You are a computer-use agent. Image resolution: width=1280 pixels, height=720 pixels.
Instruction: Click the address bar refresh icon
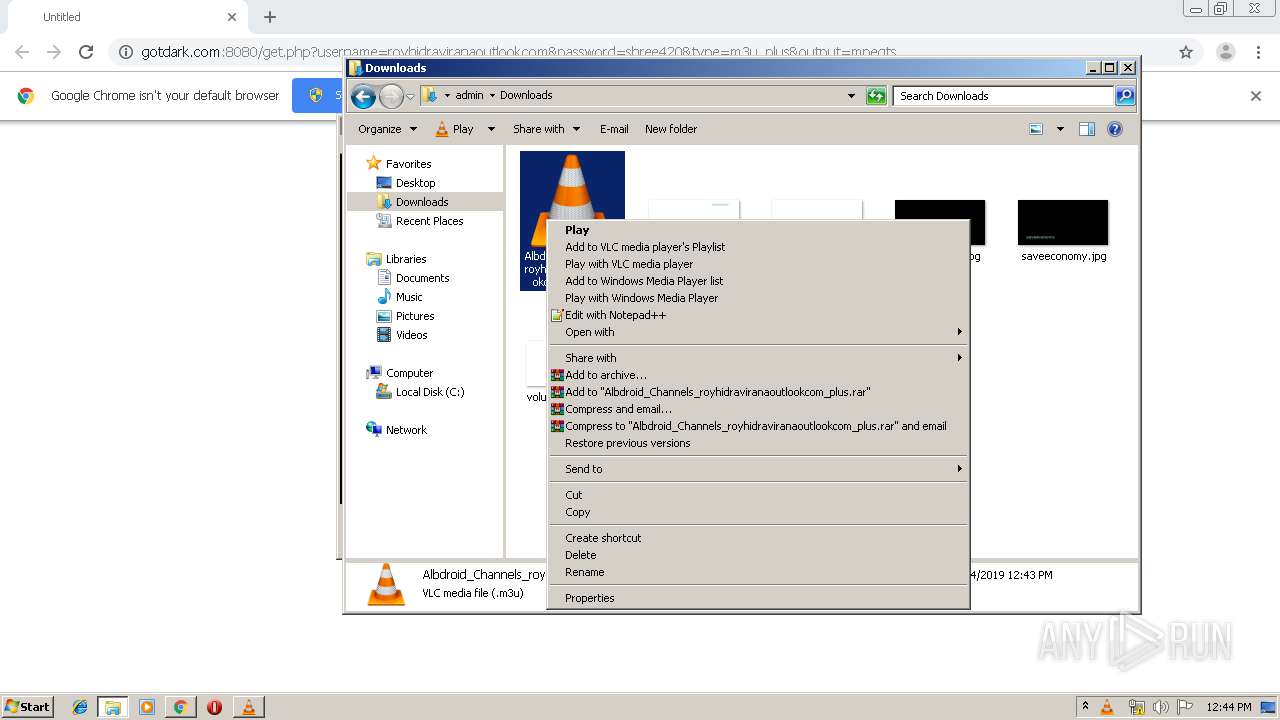coord(876,96)
